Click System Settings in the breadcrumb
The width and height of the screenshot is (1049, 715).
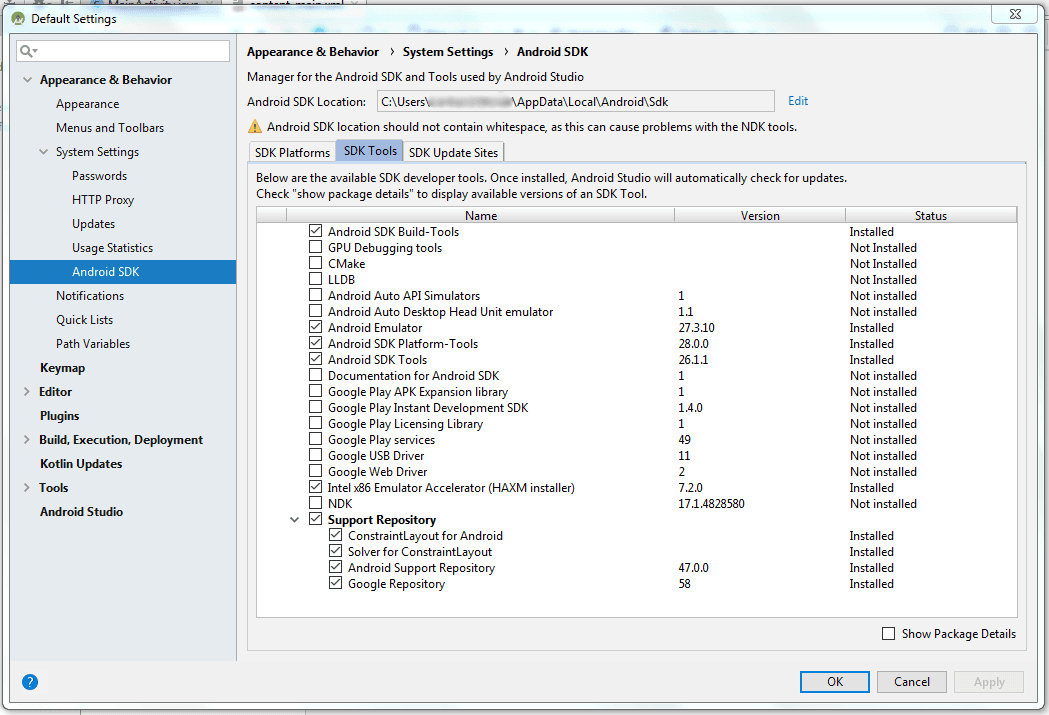[x=448, y=52]
